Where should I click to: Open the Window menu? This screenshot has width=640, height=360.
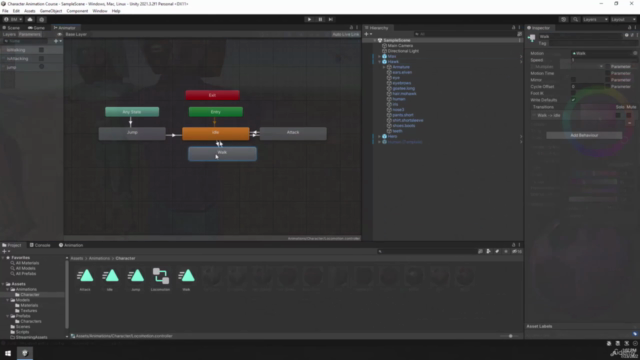click(100, 11)
